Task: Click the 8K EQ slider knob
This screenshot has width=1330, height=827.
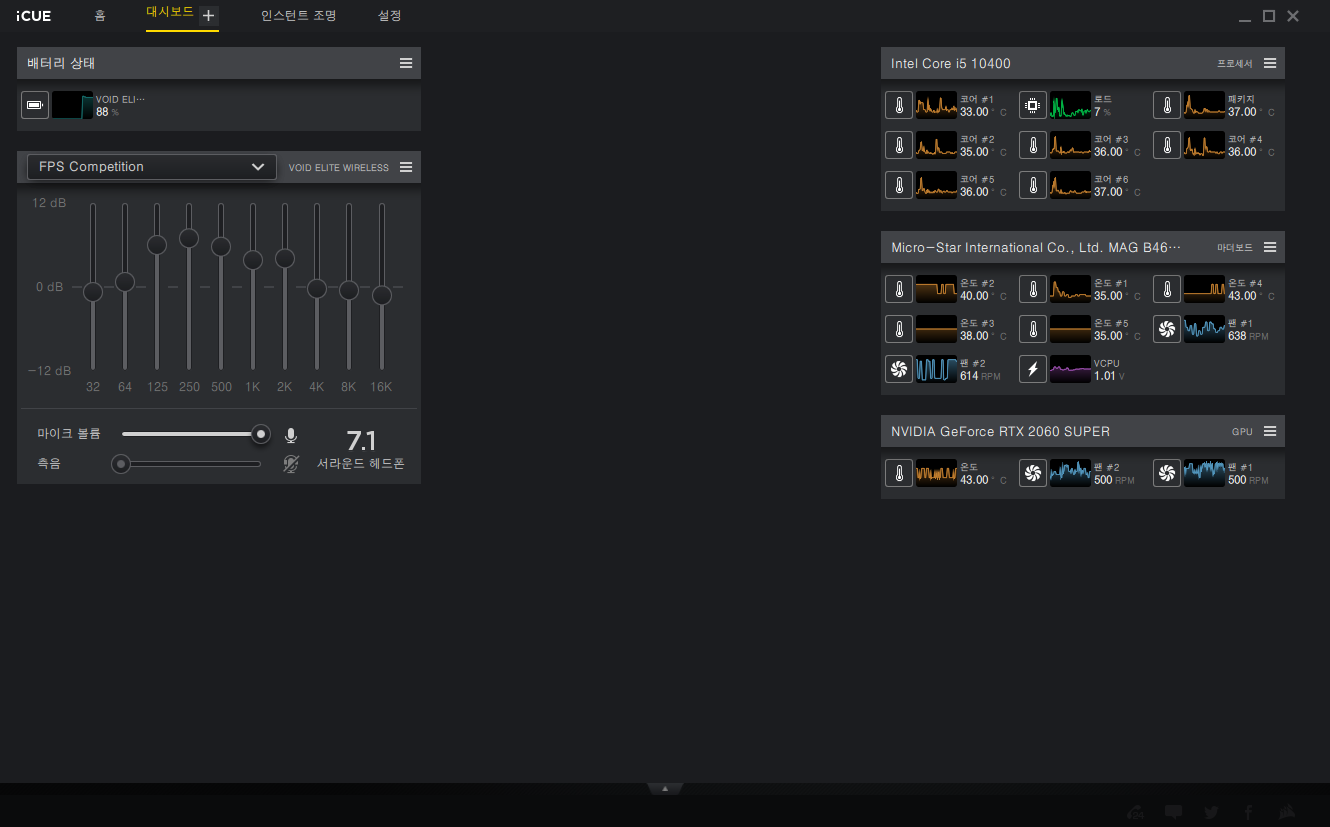Action: click(349, 290)
